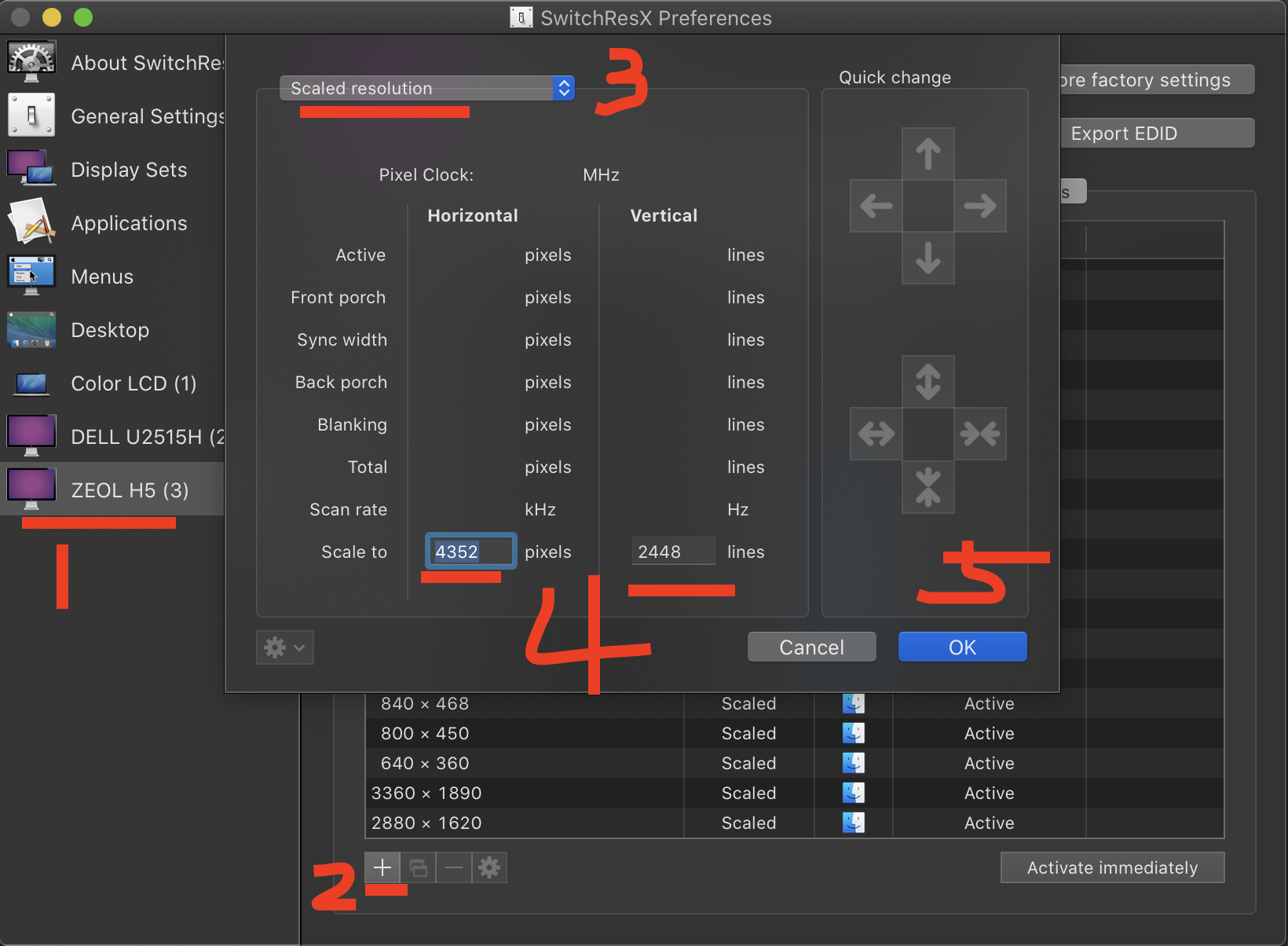The image size is (1288, 946).
Task: Open the gear options menu in dialog
Action: (284, 647)
